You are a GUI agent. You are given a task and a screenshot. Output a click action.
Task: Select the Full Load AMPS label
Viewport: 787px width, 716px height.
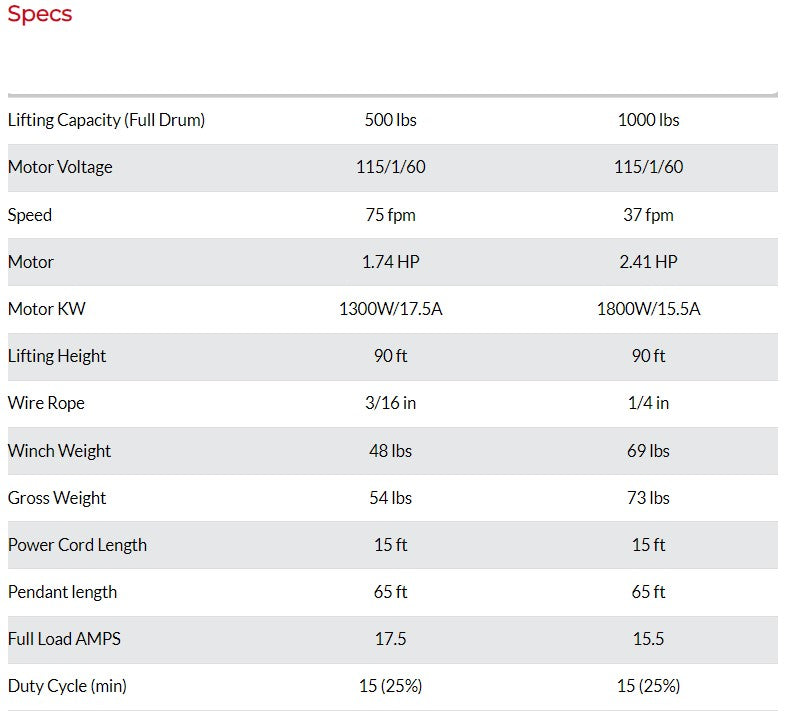(64, 639)
